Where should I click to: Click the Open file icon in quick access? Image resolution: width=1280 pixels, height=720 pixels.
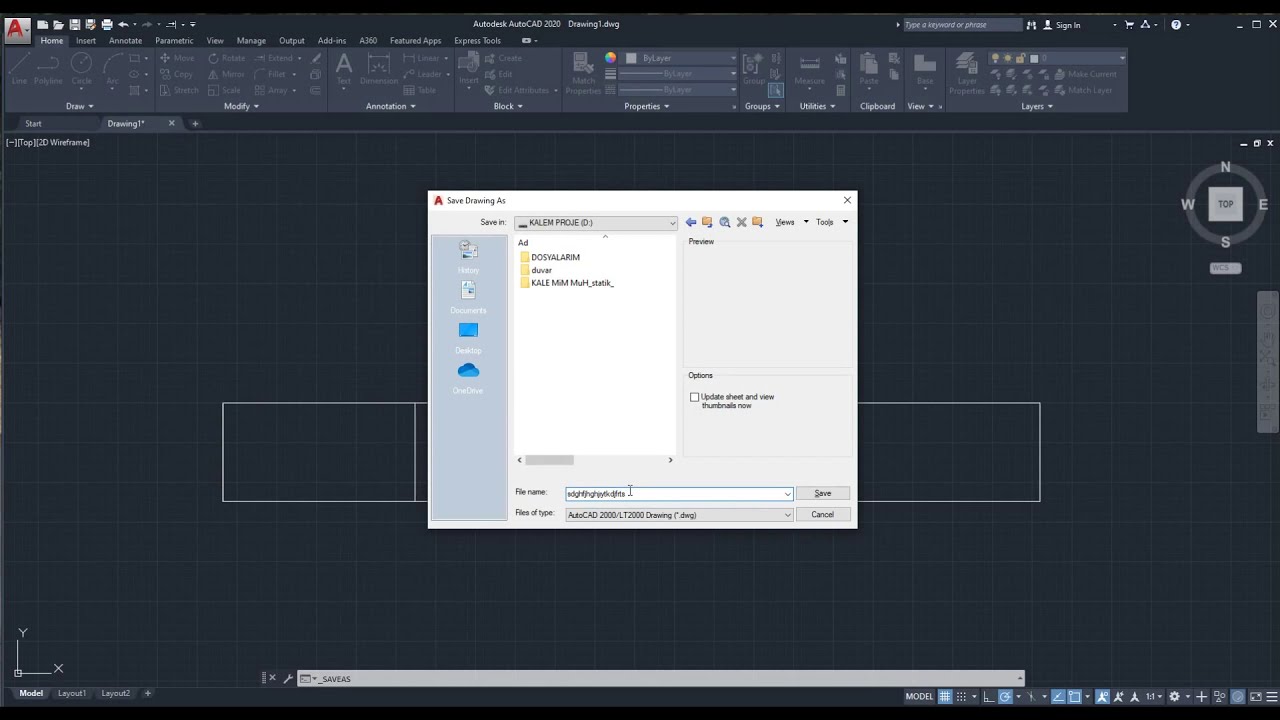tap(59, 24)
